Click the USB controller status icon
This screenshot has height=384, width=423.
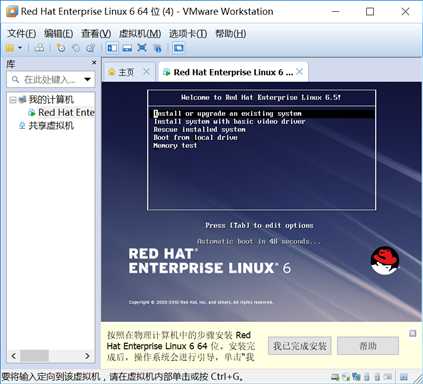pyautogui.click(x=367, y=377)
